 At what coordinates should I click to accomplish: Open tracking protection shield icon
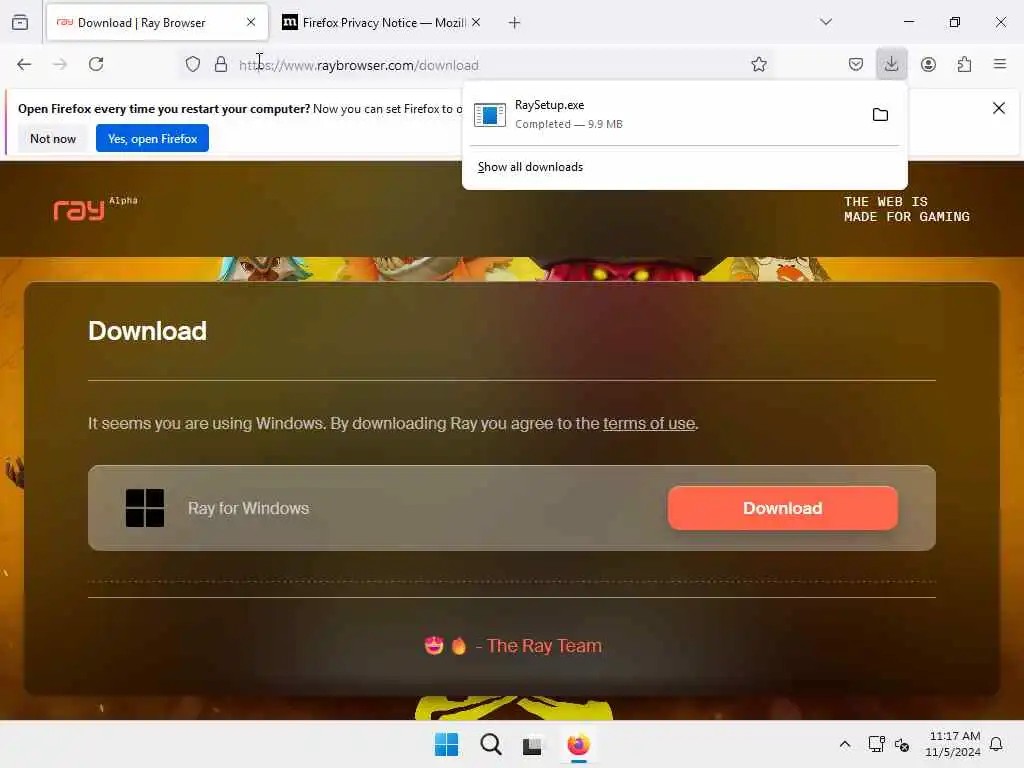[193, 64]
